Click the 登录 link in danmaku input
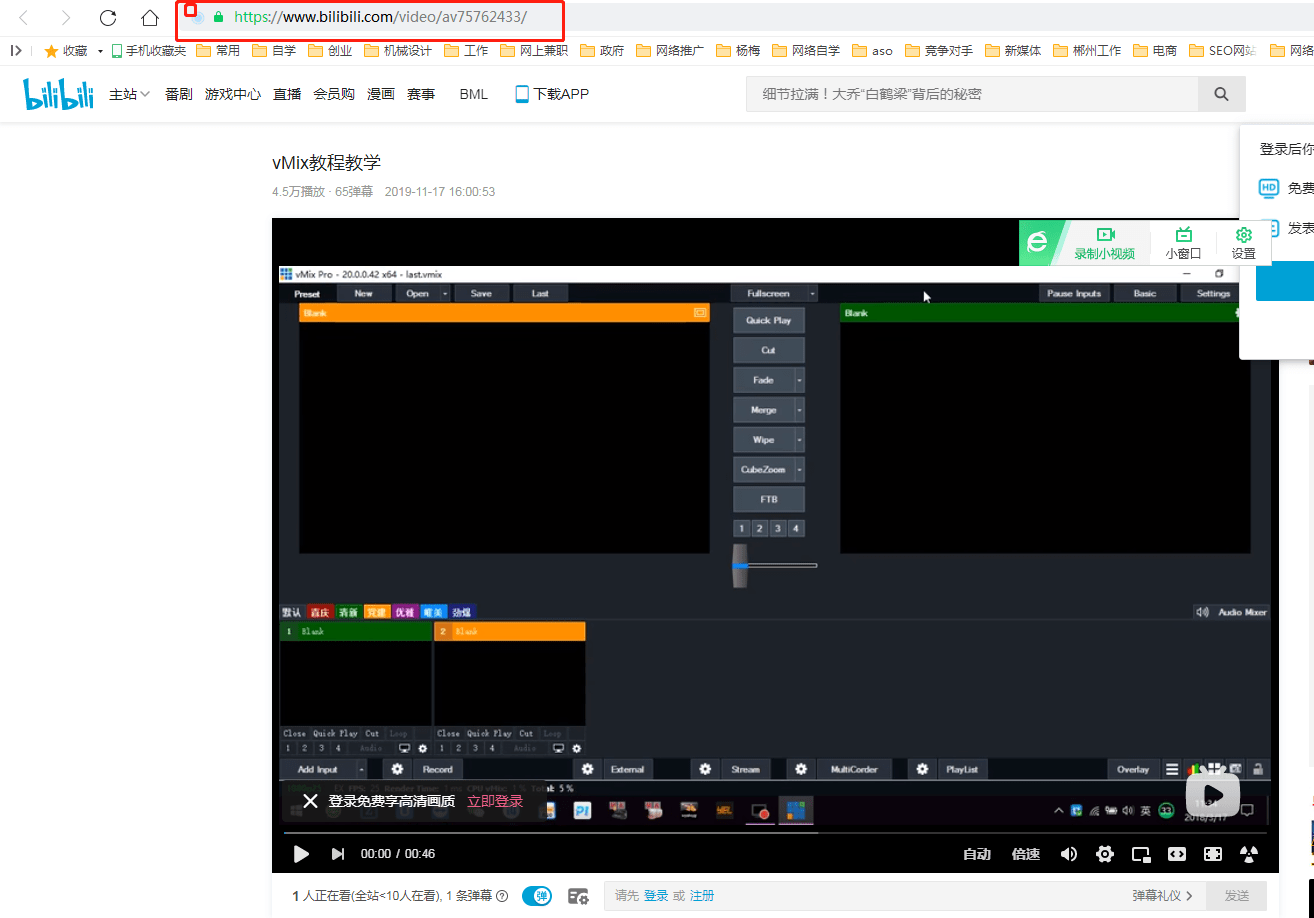 656,896
